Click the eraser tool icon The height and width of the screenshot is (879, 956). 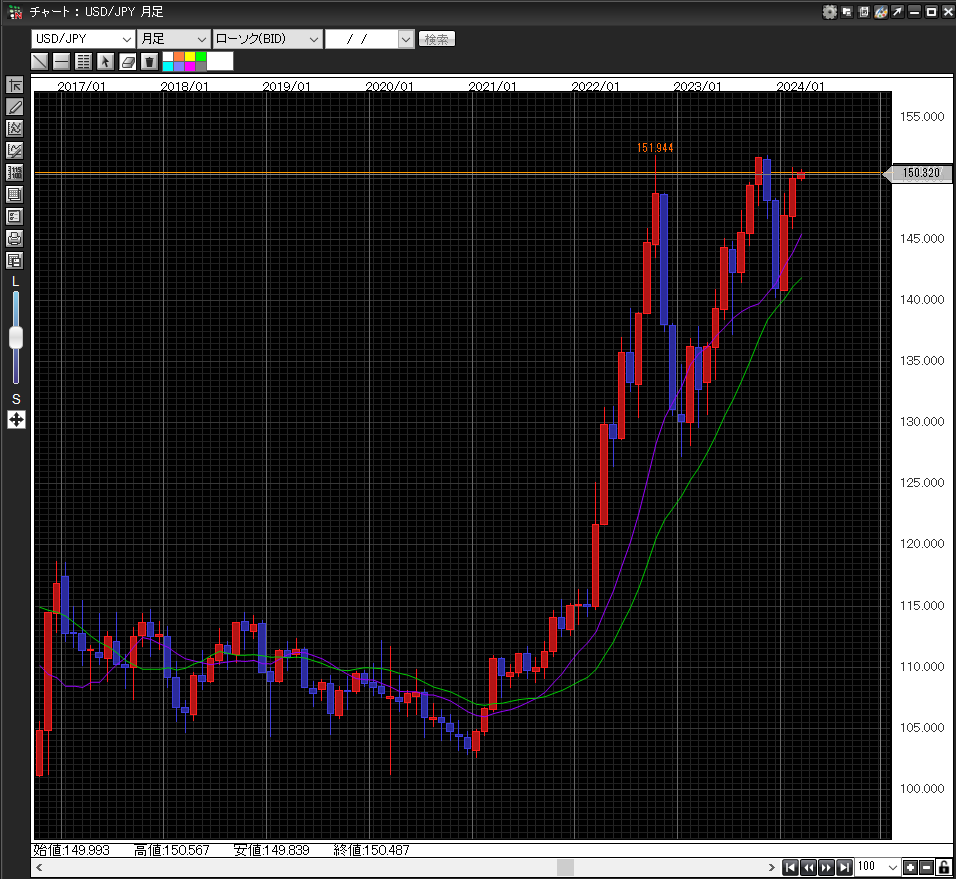click(x=127, y=62)
